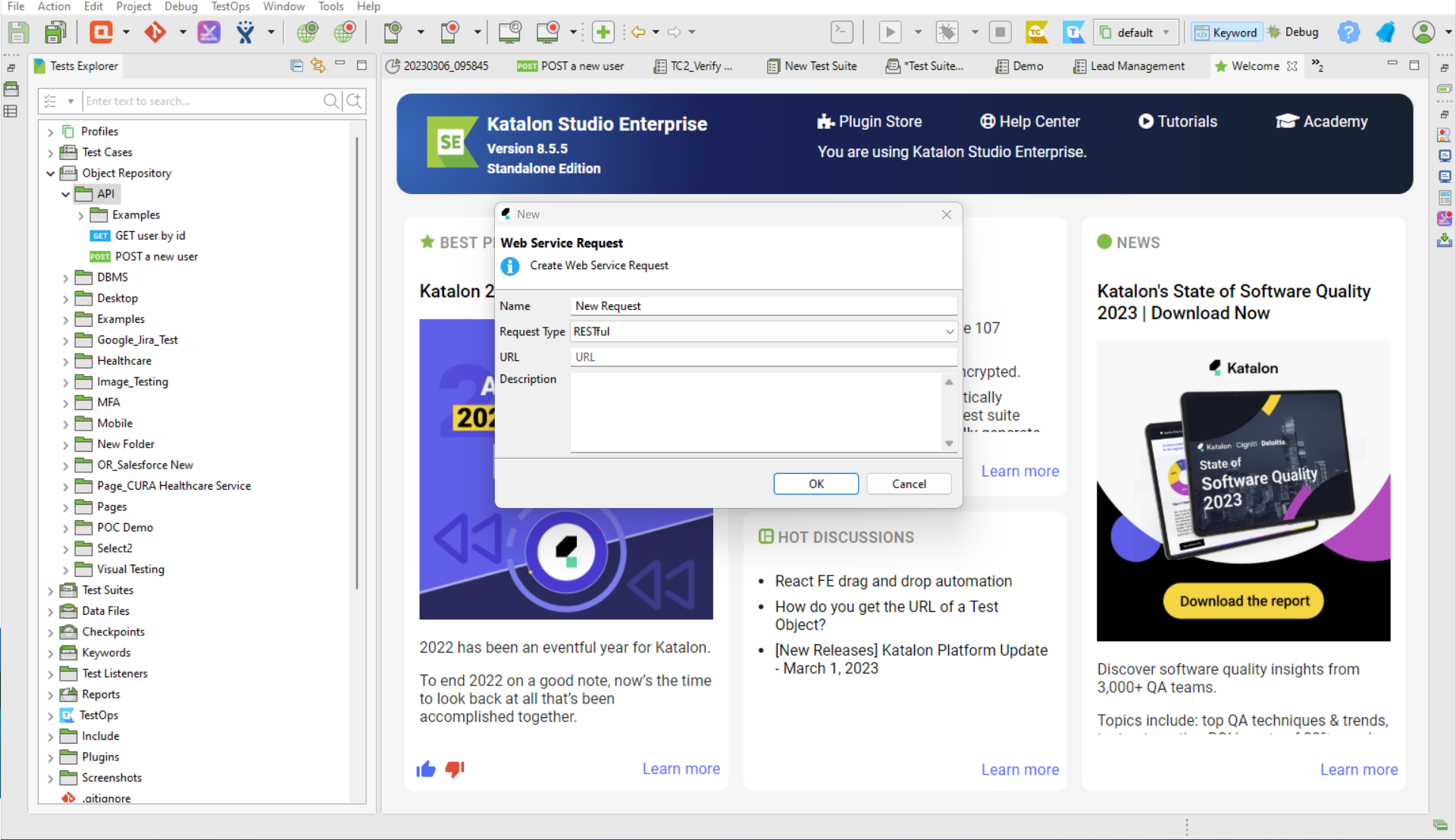The height and width of the screenshot is (840, 1456).
Task: Open the Katalon TestCloud icon
Action: coord(1036,32)
